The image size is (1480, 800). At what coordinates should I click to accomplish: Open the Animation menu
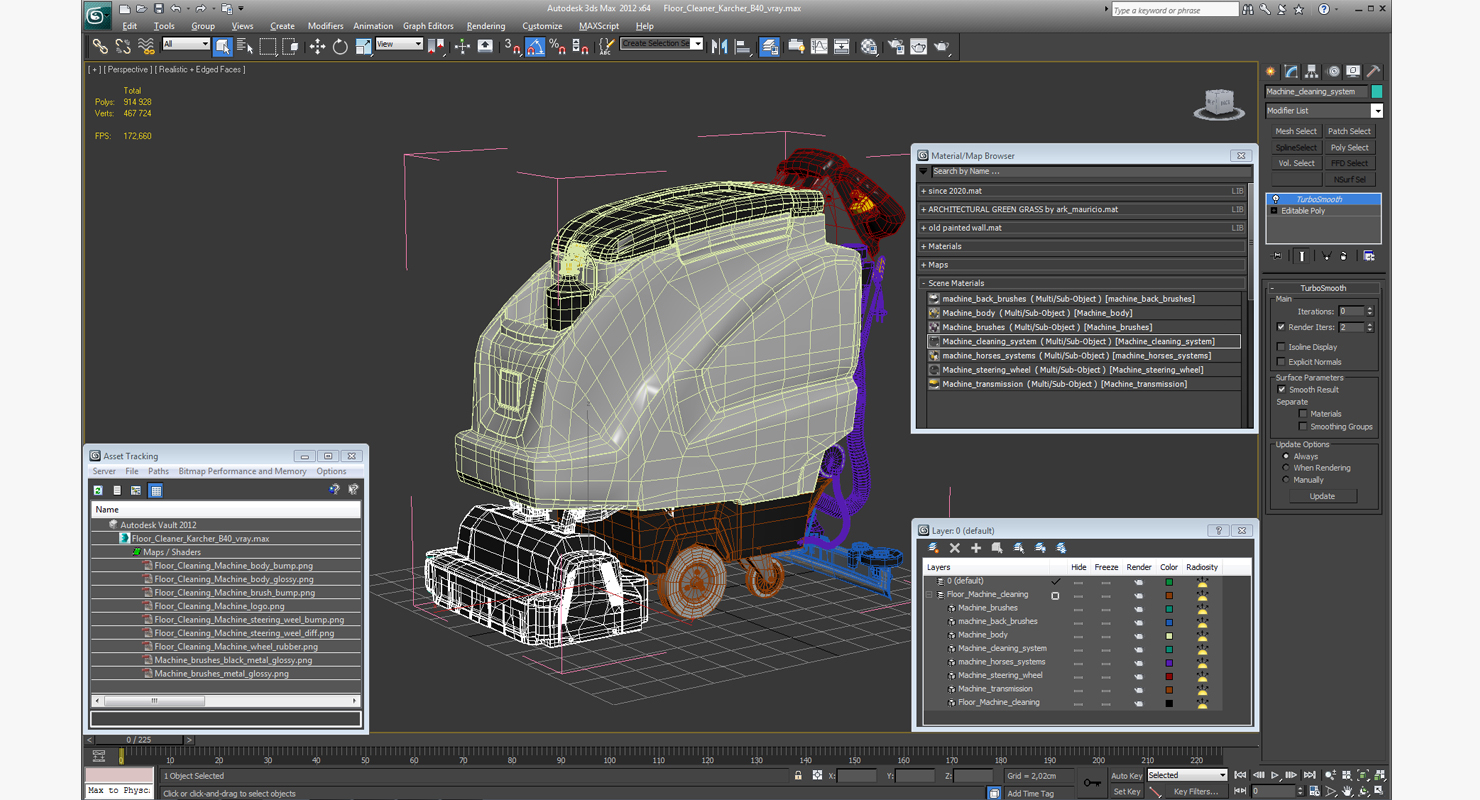tap(373, 26)
